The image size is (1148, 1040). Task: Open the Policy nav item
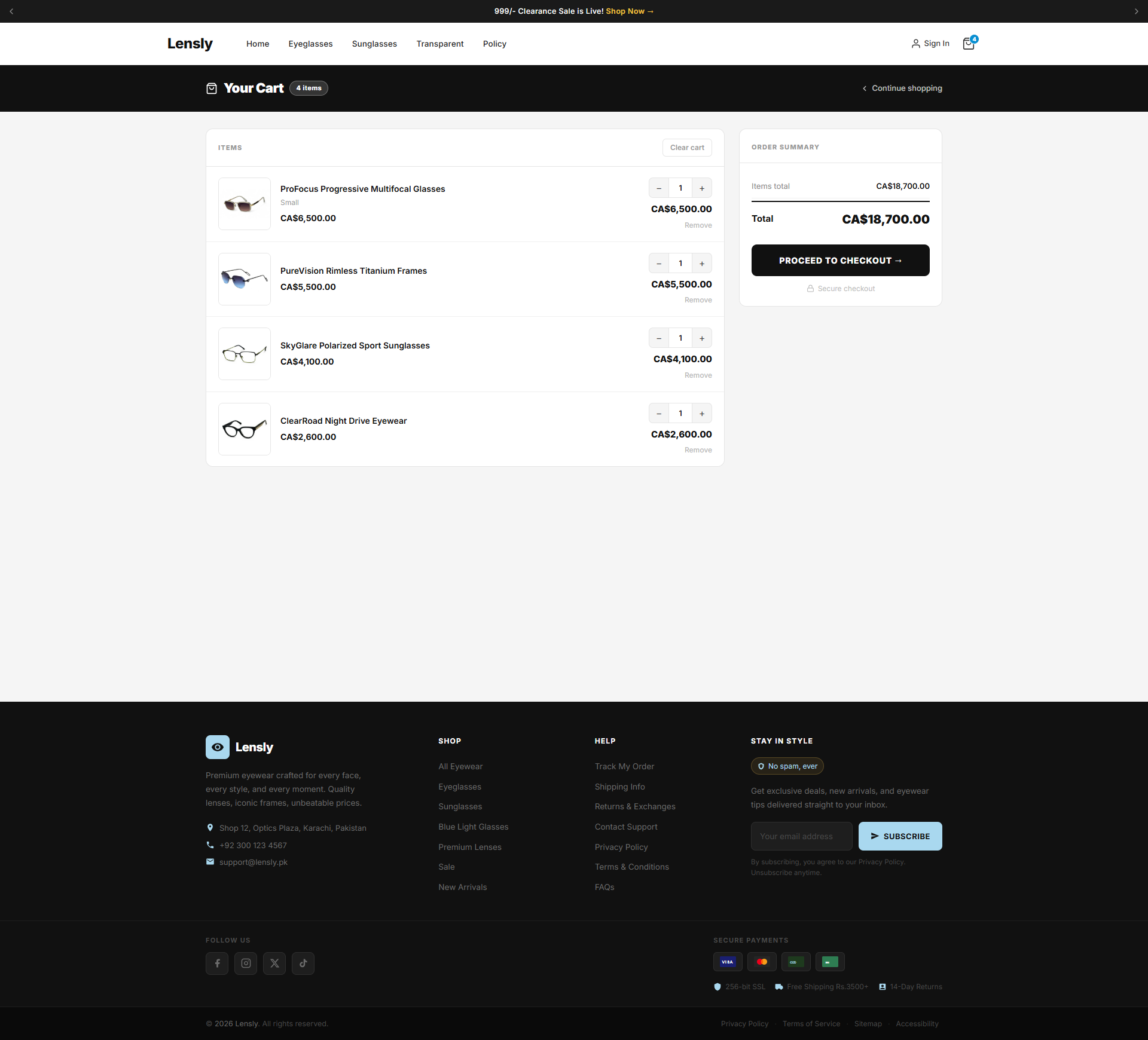pyautogui.click(x=494, y=44)
